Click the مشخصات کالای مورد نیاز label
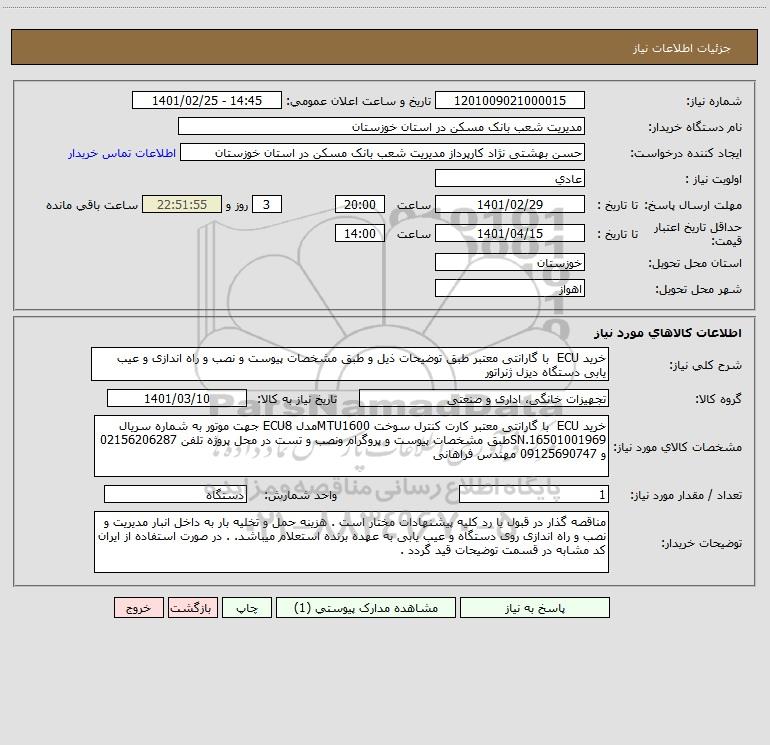The width and height of the screenshot is (770, 745). pos(678,447)
